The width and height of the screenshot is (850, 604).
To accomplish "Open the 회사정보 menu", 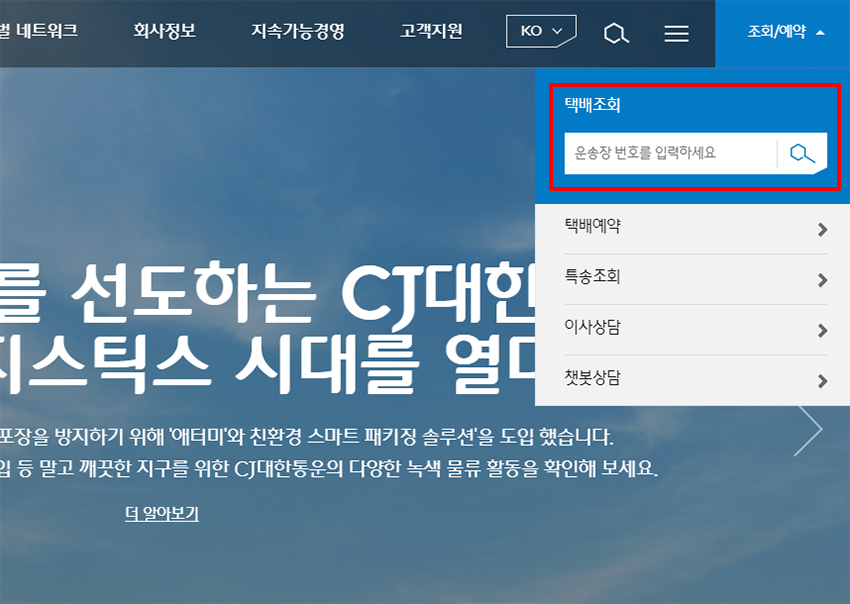I will [x=164, y=31].
